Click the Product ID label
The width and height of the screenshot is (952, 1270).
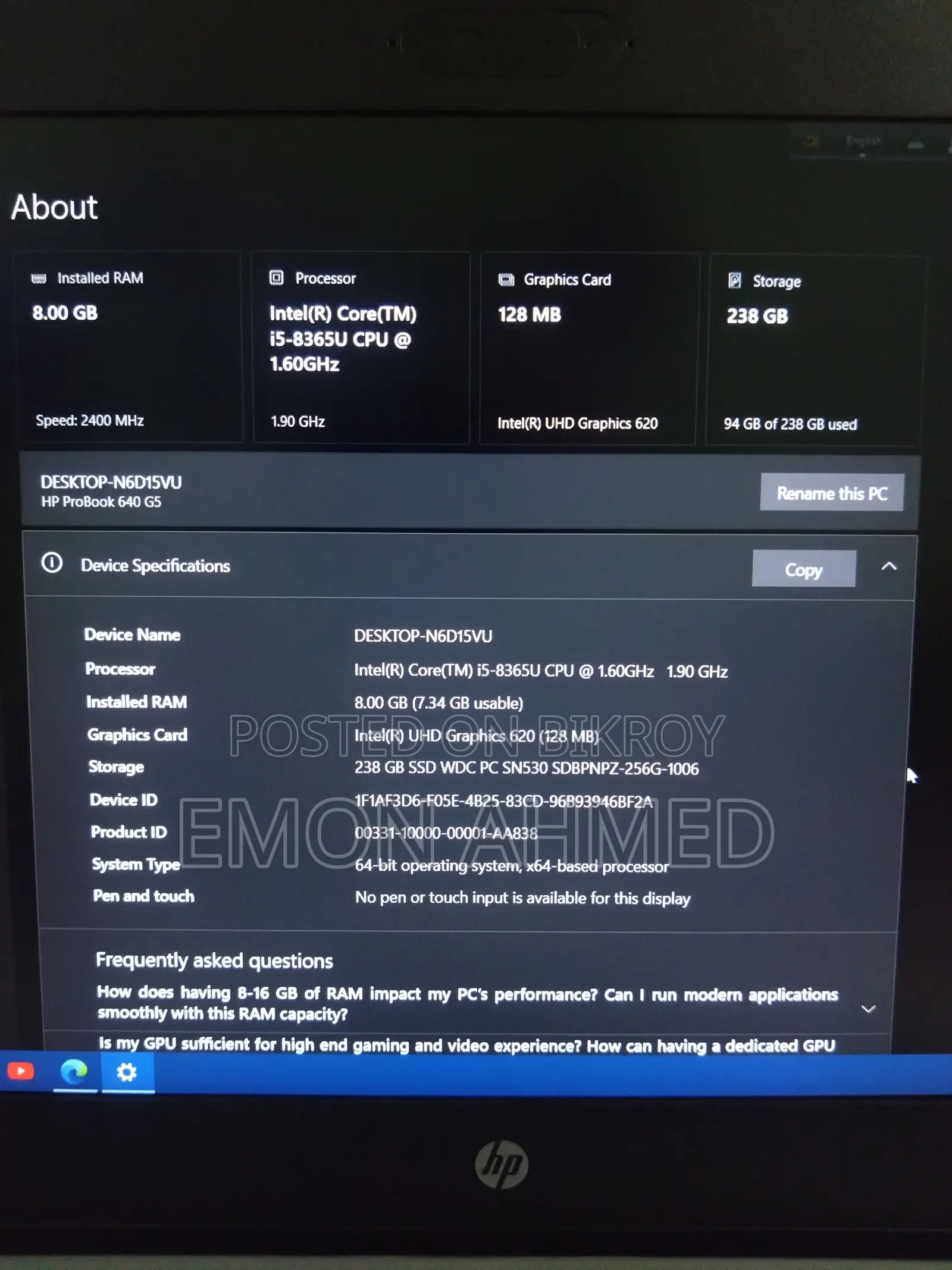coord(129,832)
